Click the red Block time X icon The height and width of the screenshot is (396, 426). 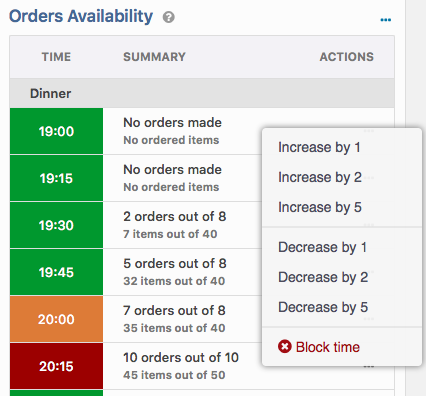pyautogui.click(x=285, y=346)
